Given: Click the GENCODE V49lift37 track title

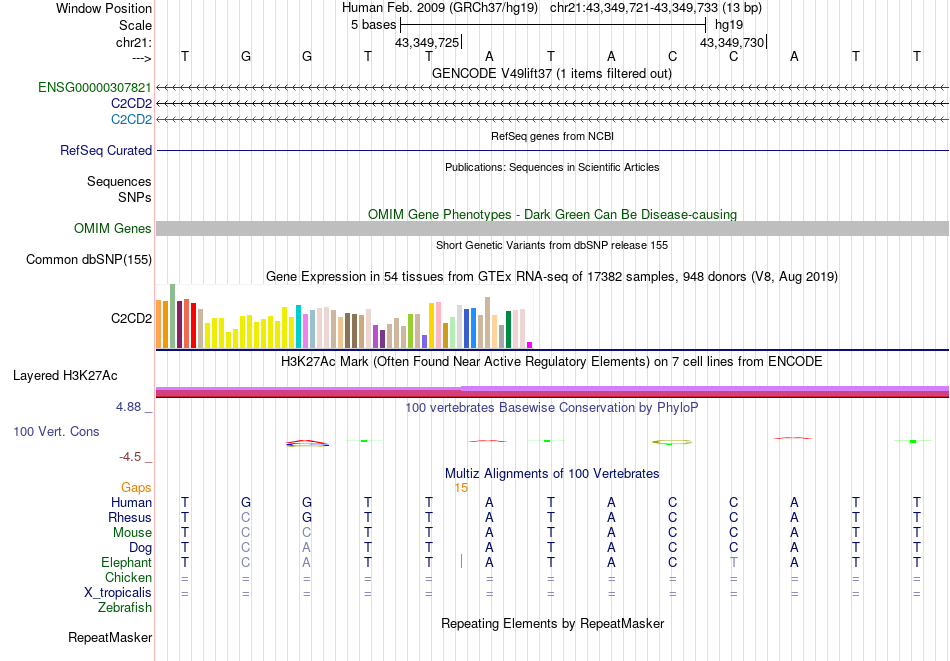Looking at the screenshot, I should (552, 73).
